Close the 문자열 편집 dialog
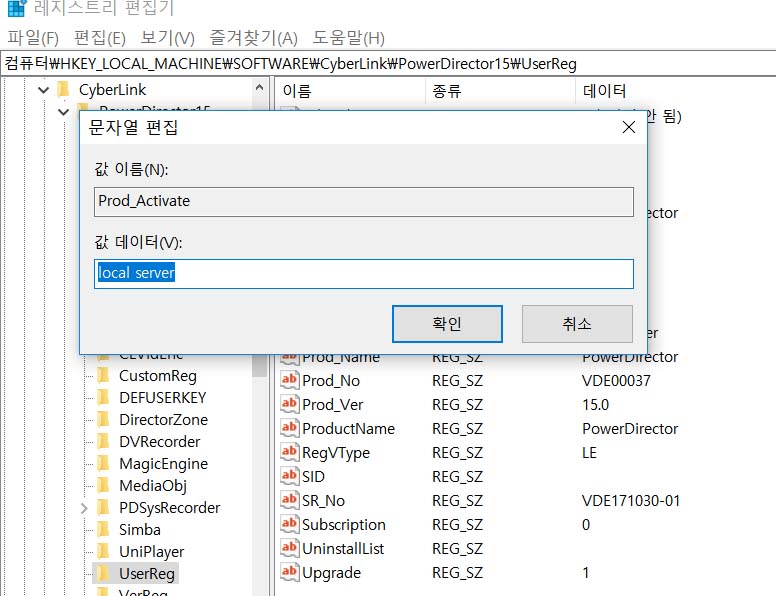 [x=629, y=127]
